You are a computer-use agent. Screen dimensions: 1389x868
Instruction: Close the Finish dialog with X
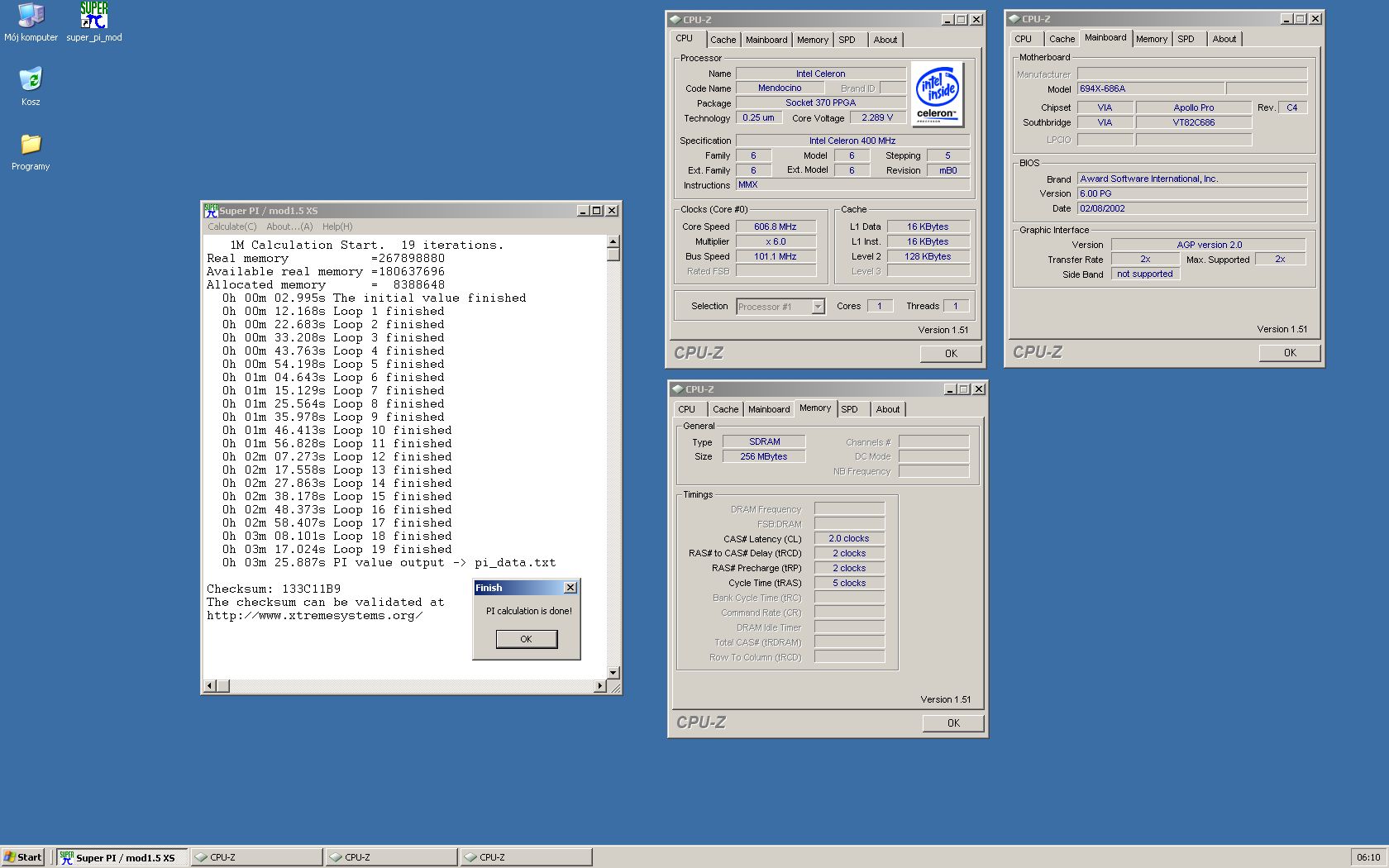[x=570, y=588]
